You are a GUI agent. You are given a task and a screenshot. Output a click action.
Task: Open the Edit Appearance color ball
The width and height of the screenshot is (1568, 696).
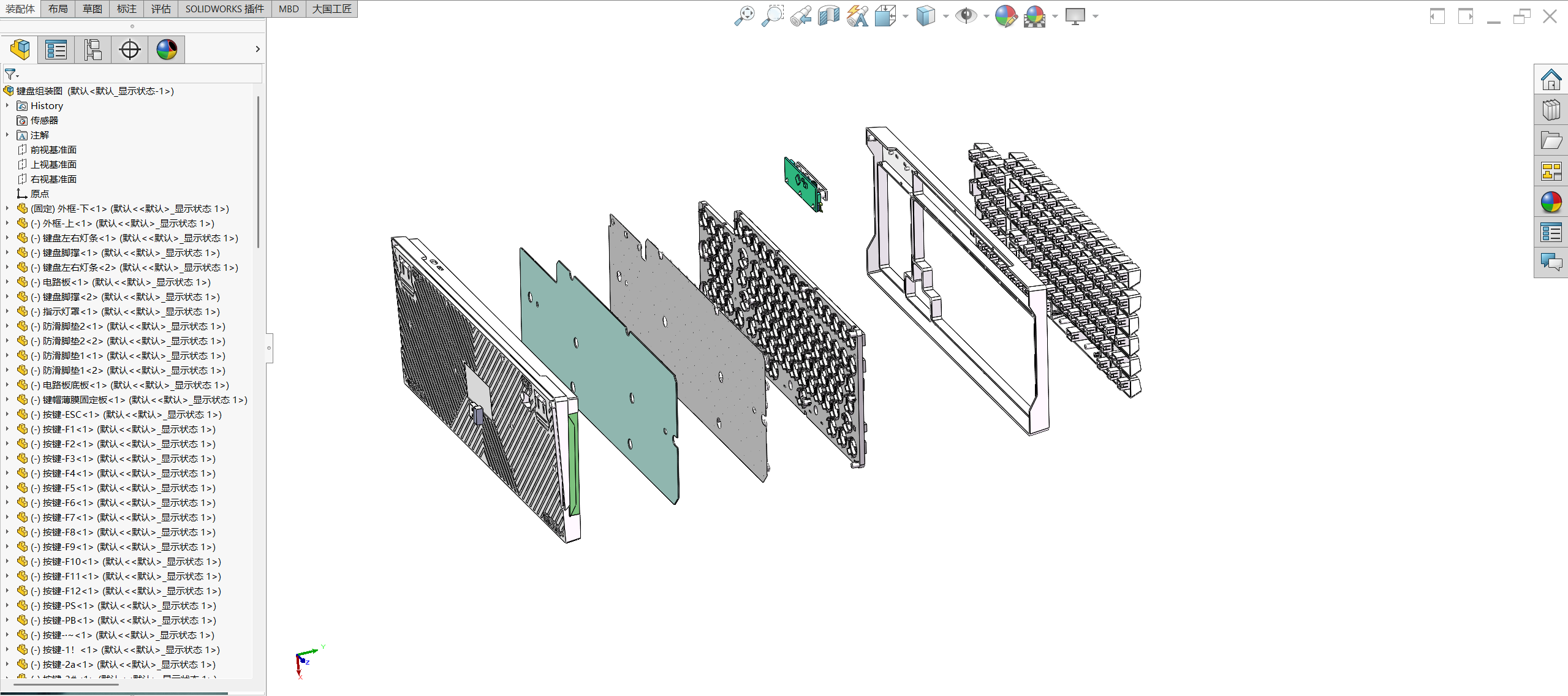pos(1006,16)
